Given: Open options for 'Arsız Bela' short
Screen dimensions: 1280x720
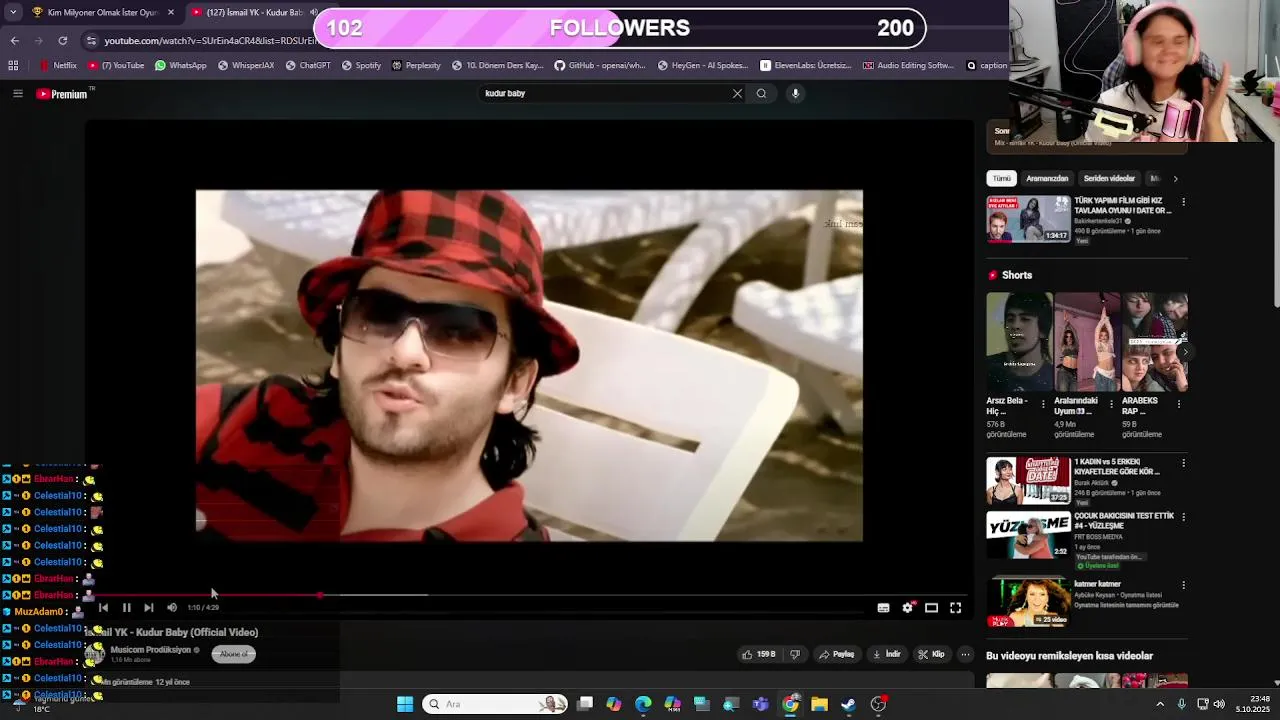Looking at the screenshot, I should tap(1043, 404).
